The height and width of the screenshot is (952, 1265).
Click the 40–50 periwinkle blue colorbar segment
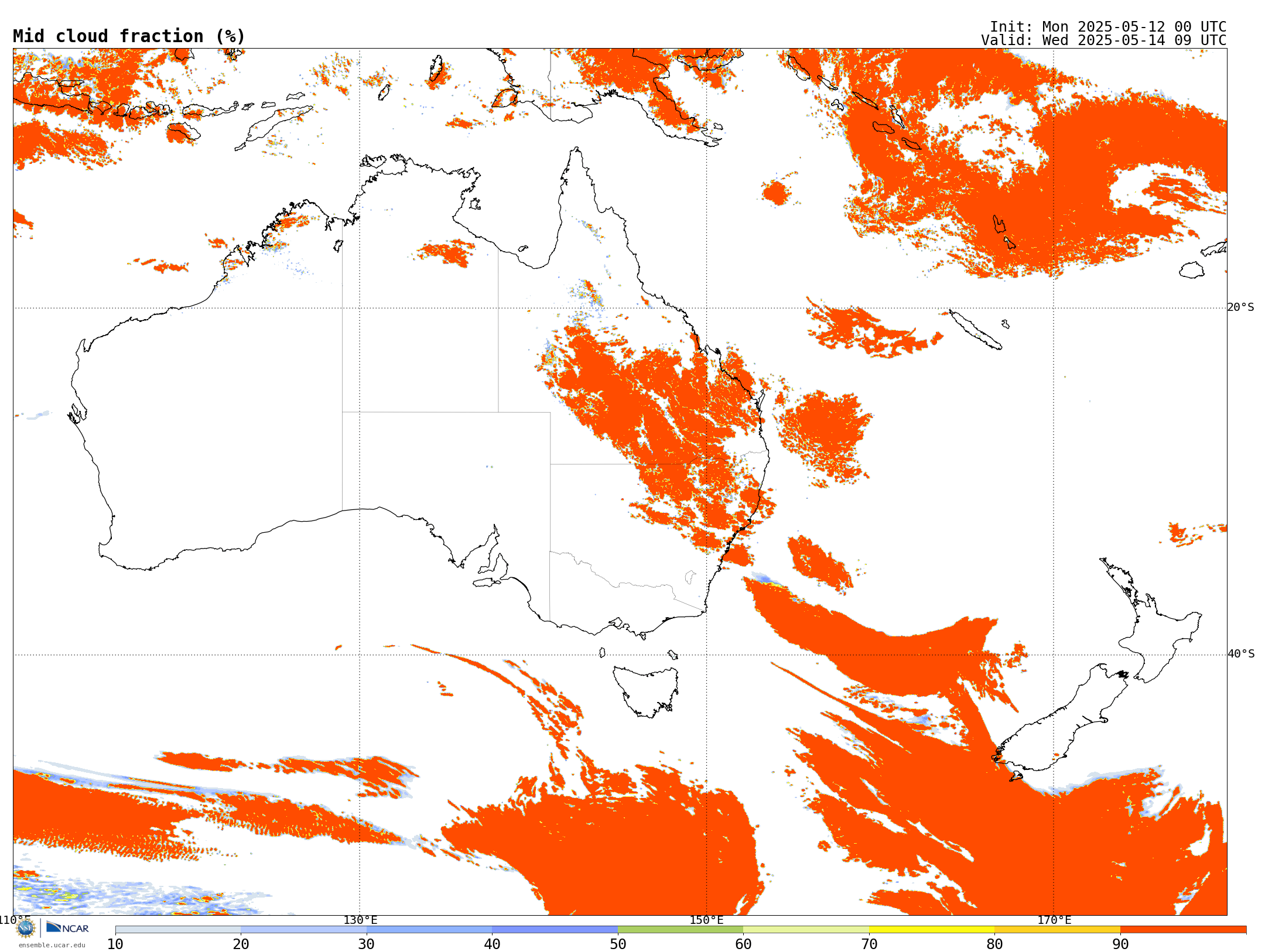555,930
